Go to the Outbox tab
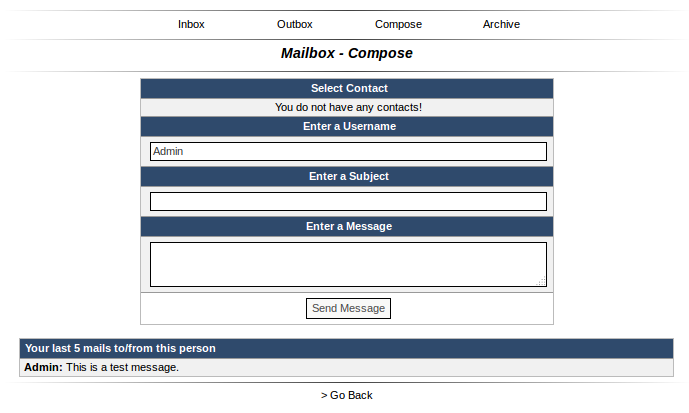689x413 pixels. pyautogui.click(x=294, y=24)
